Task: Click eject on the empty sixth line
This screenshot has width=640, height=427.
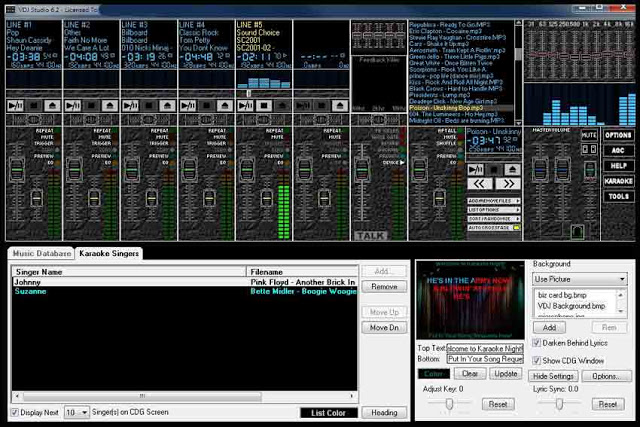Action: tap(340, 106)
